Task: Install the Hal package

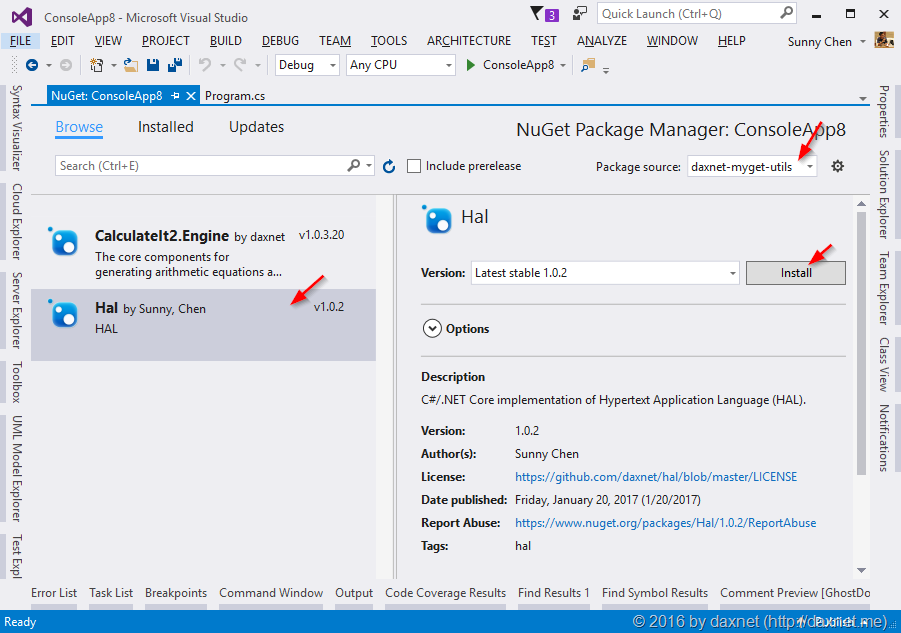Action: pos(796,273)
